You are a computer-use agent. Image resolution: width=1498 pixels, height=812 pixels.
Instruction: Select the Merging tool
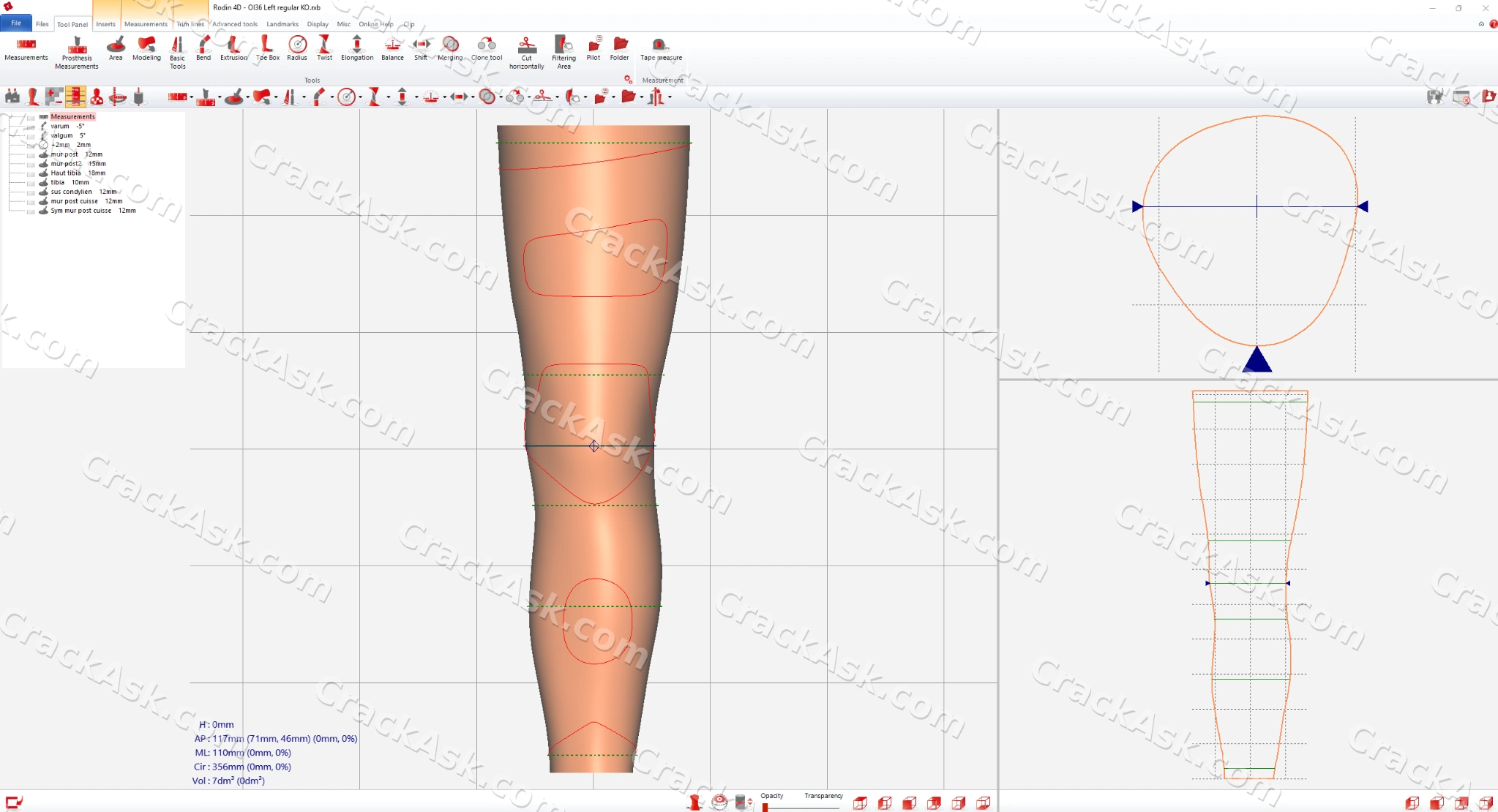tap(450, 49)
